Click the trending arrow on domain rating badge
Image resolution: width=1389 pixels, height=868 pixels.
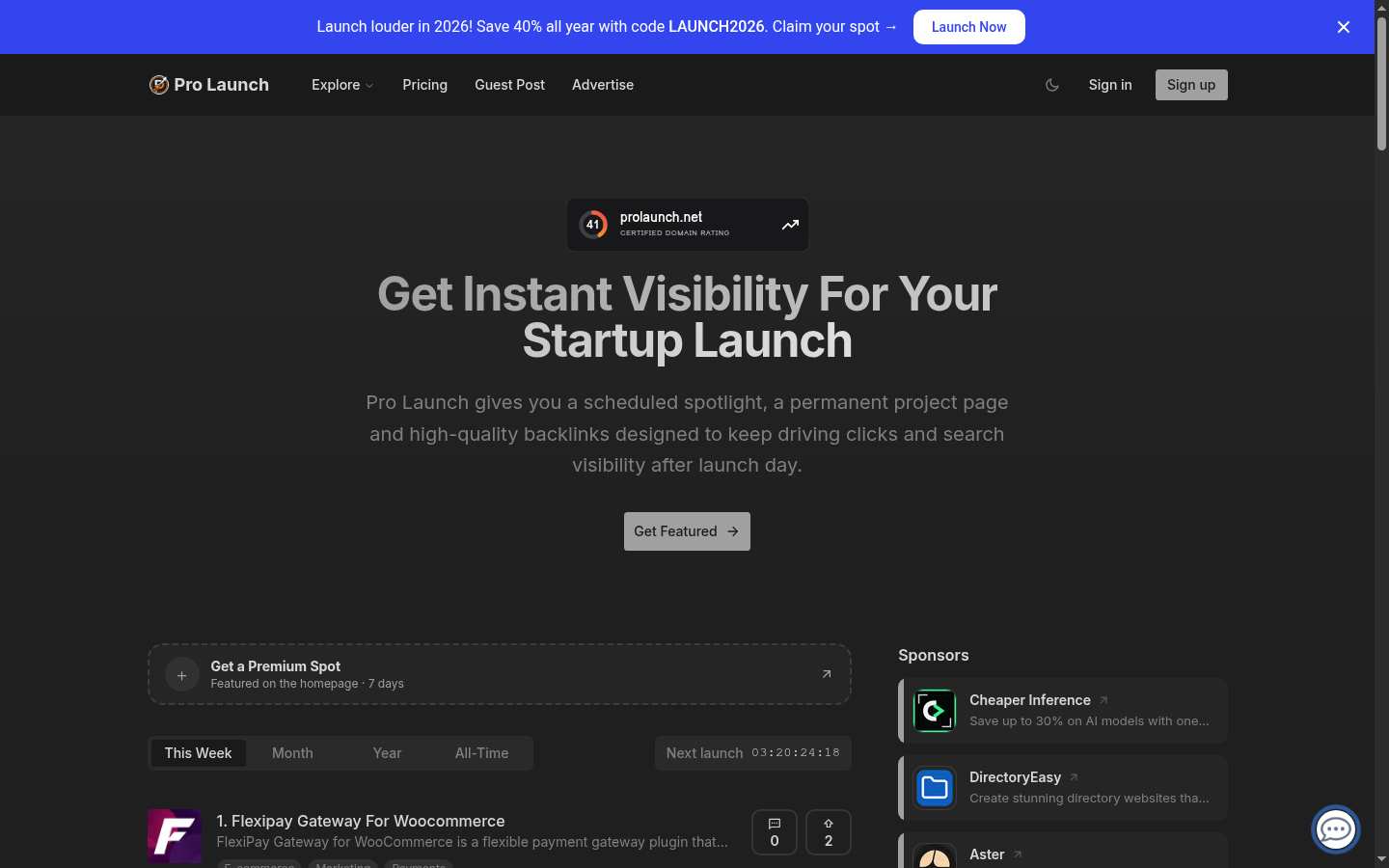790,225
